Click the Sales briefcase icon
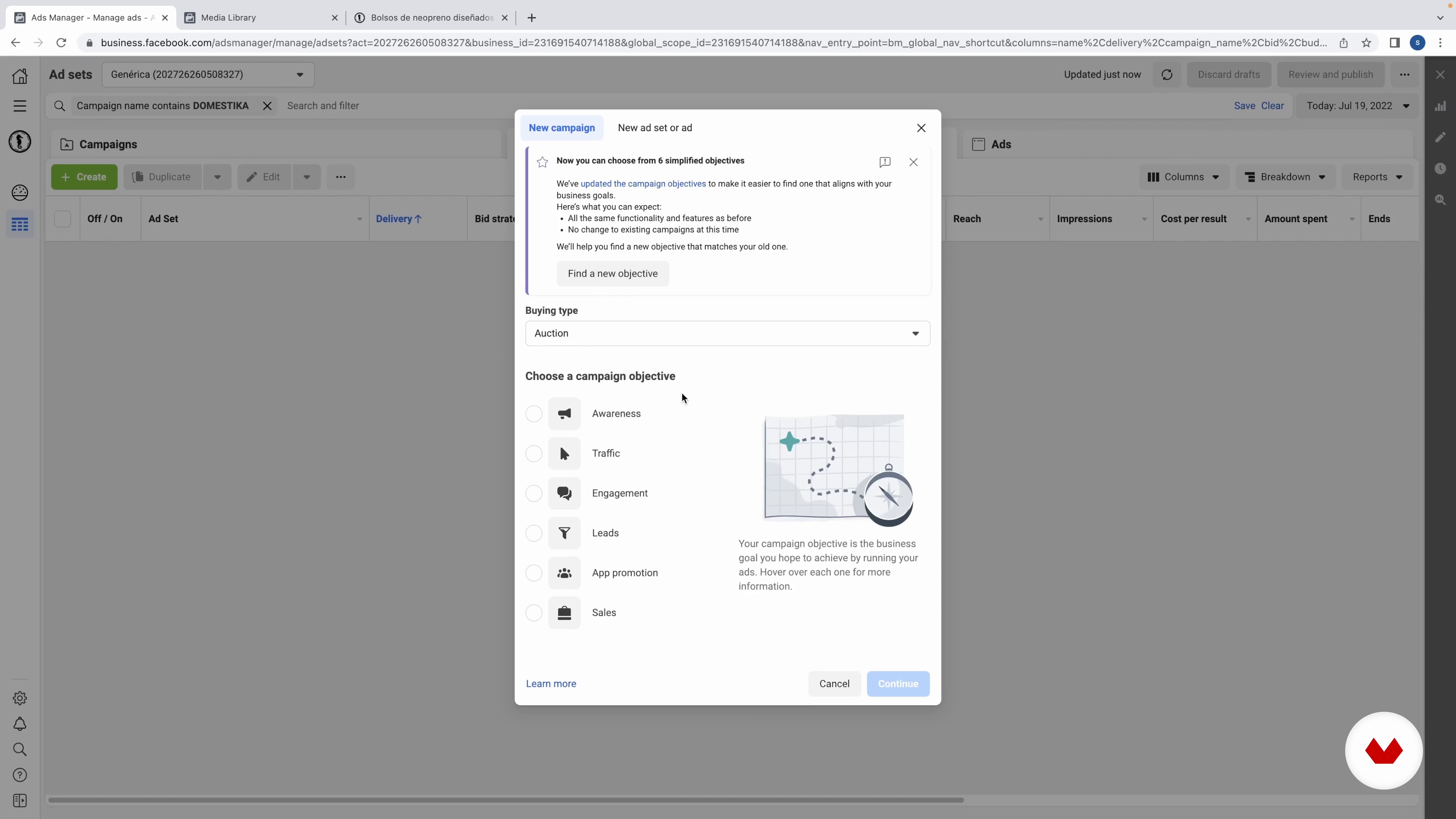Viewport: 1456px width, 819px height. (x=564, y=613)
